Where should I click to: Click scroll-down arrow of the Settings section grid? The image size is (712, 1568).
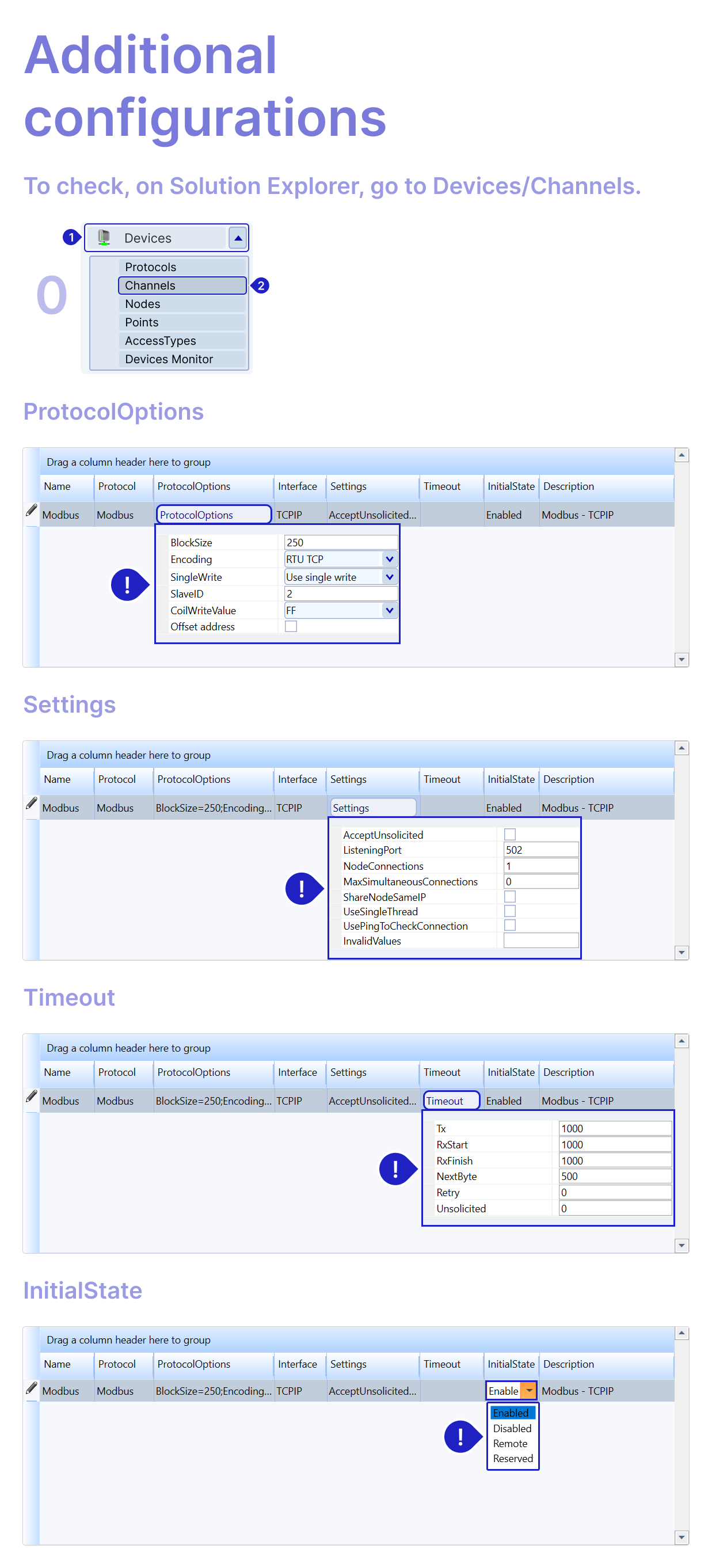681,953
